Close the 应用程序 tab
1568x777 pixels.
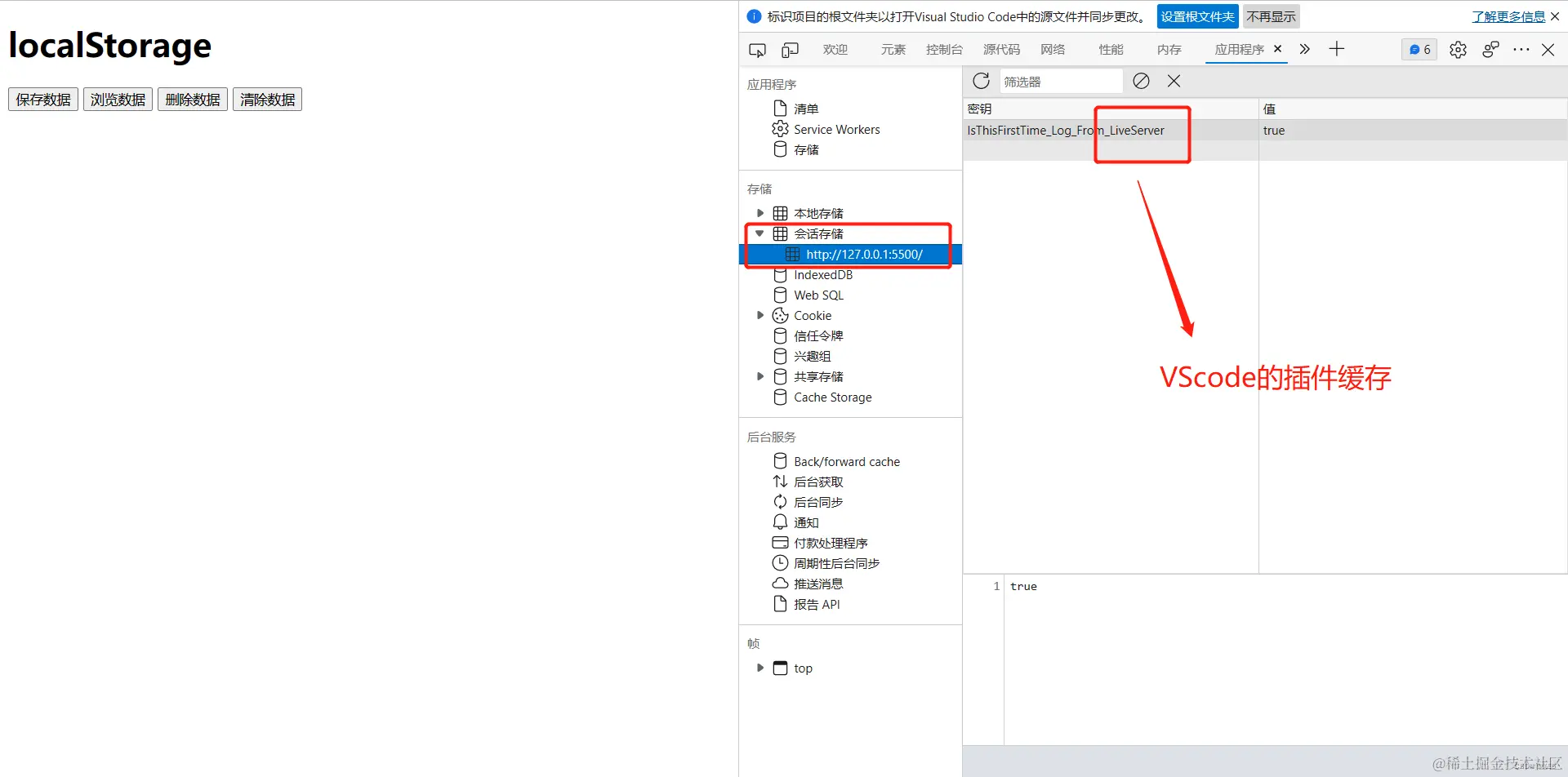pos(1278,49)
